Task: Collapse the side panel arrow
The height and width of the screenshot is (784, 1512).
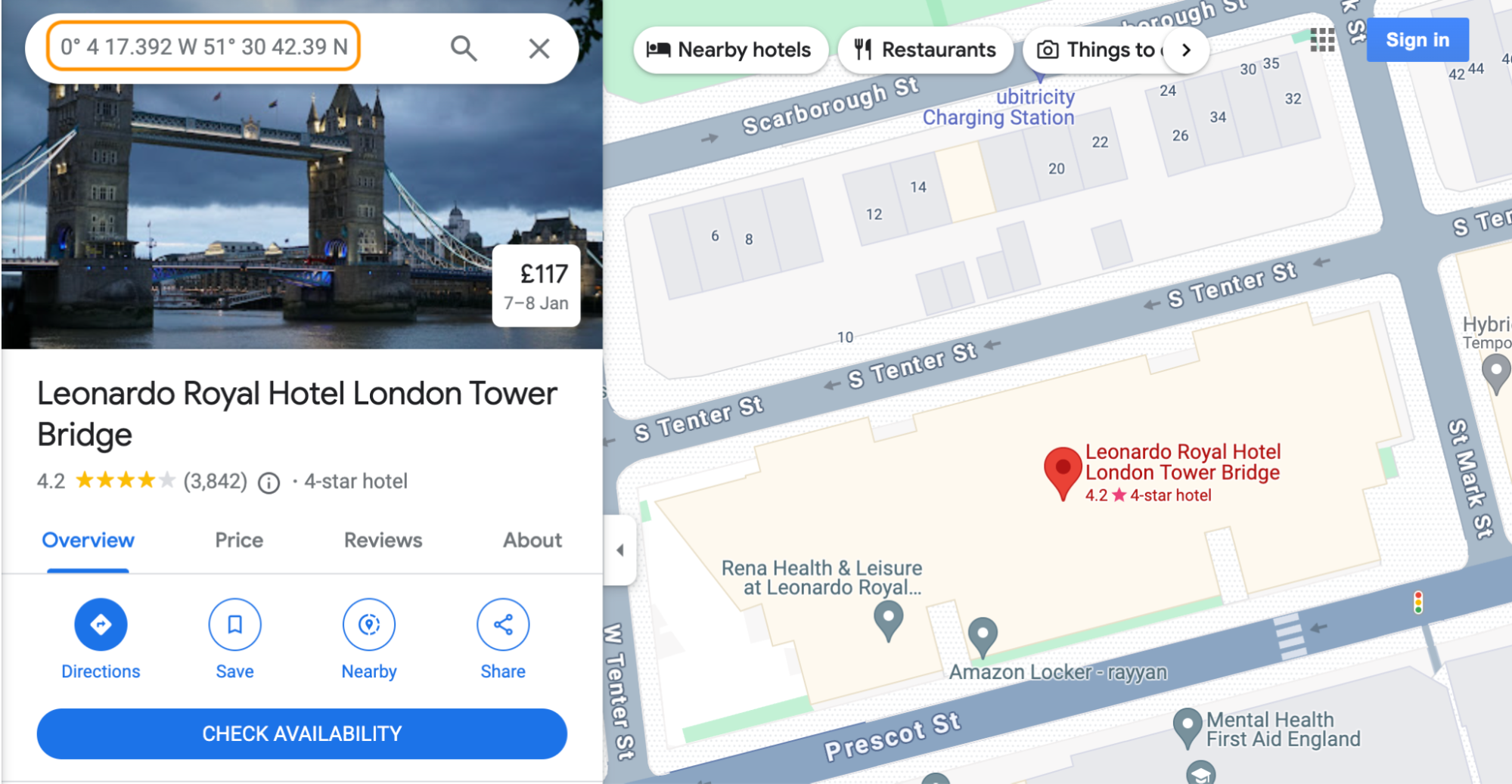Action: tap(620, 550)
